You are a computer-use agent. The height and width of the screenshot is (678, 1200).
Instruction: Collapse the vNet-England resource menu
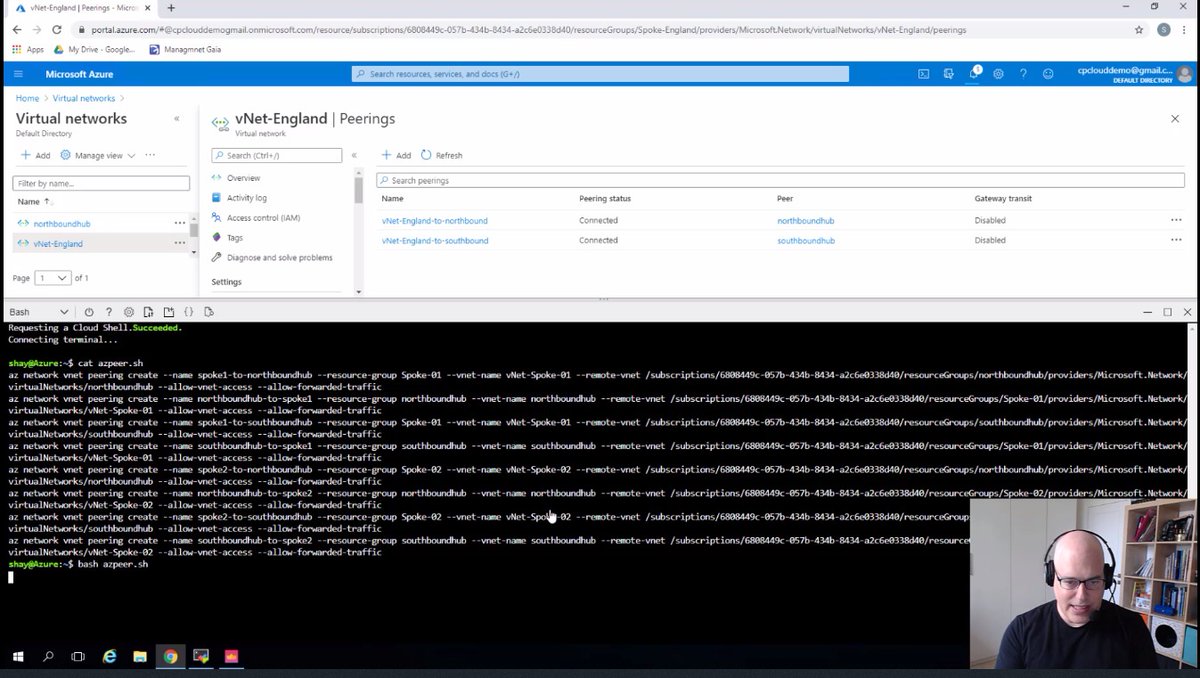[354, 155]
